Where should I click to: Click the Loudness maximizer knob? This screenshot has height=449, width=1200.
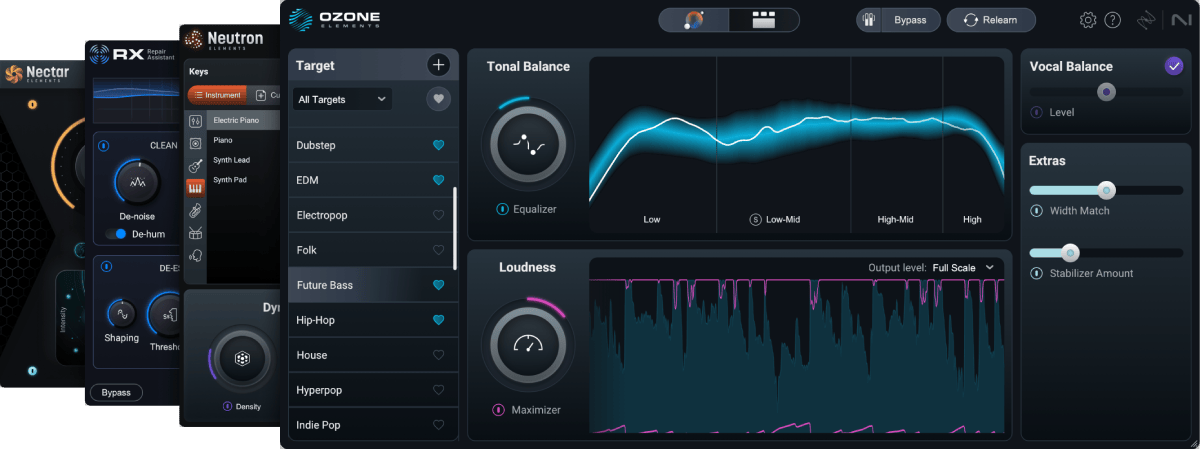click(x=527, y=344)
